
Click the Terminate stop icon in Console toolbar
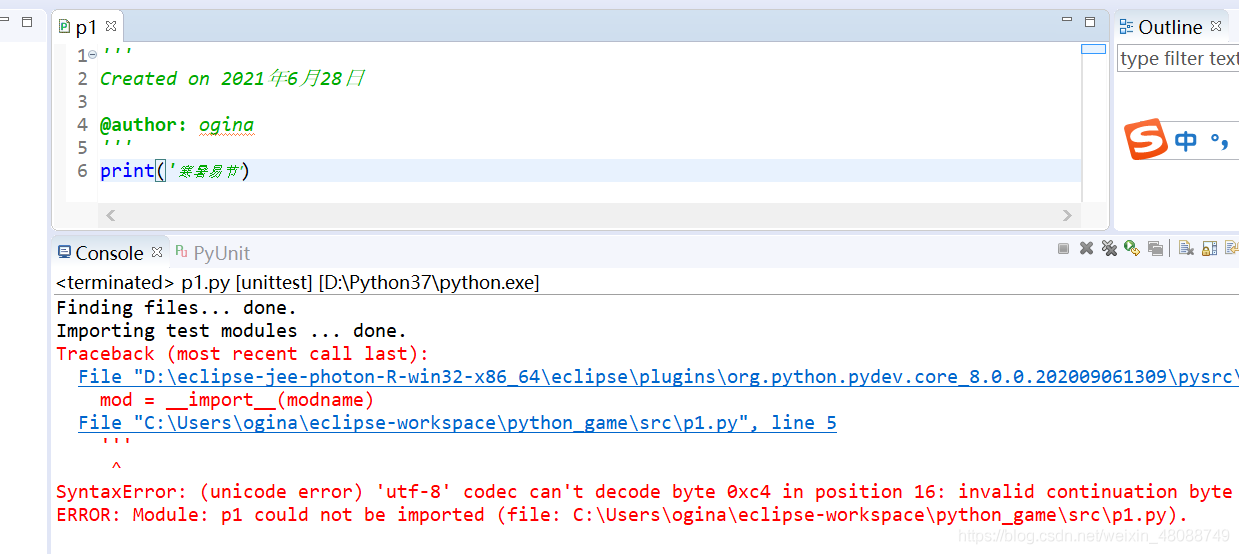pos(1063,249)
